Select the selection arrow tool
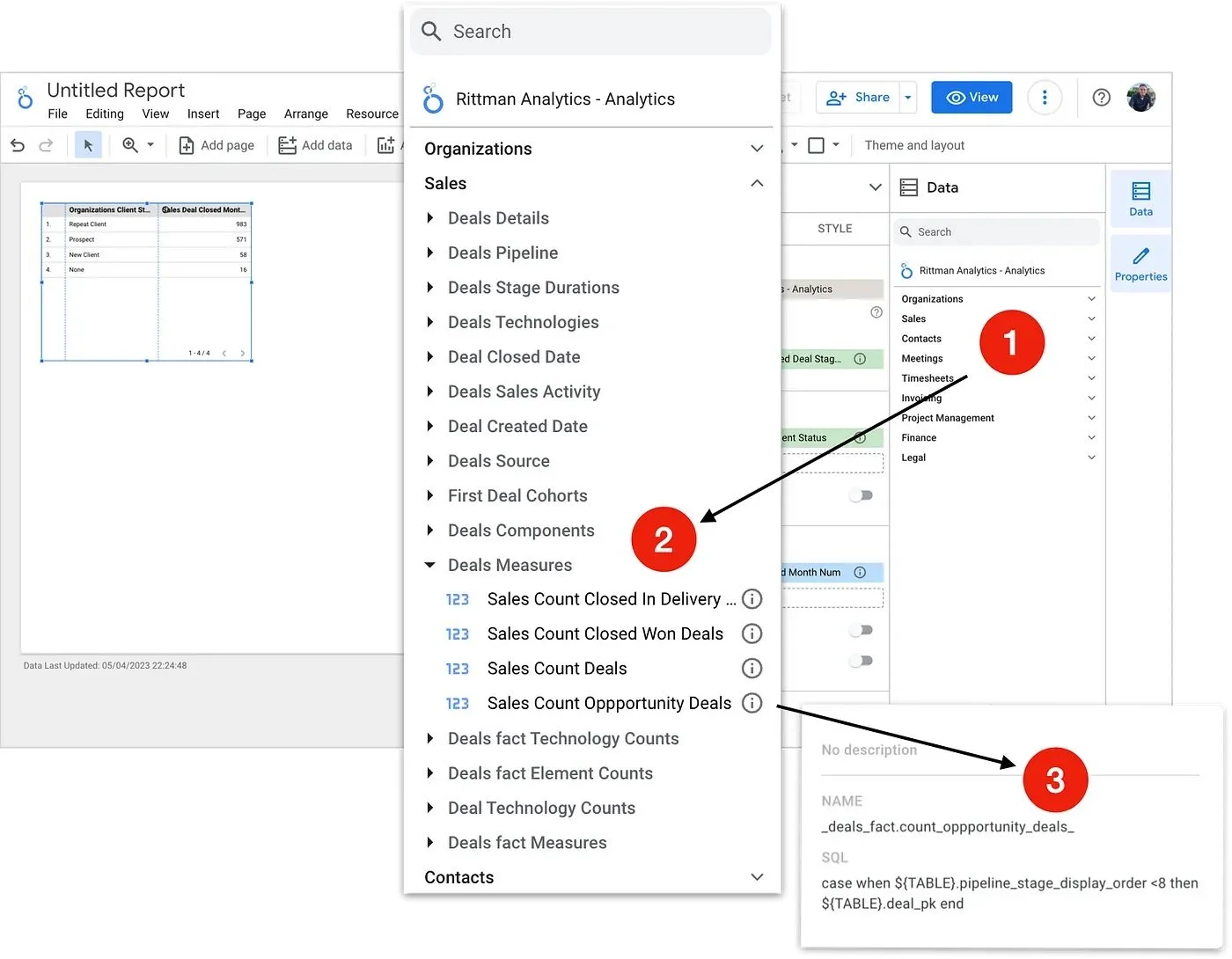This screenshot has width=1232, height=959. (88, 144)
